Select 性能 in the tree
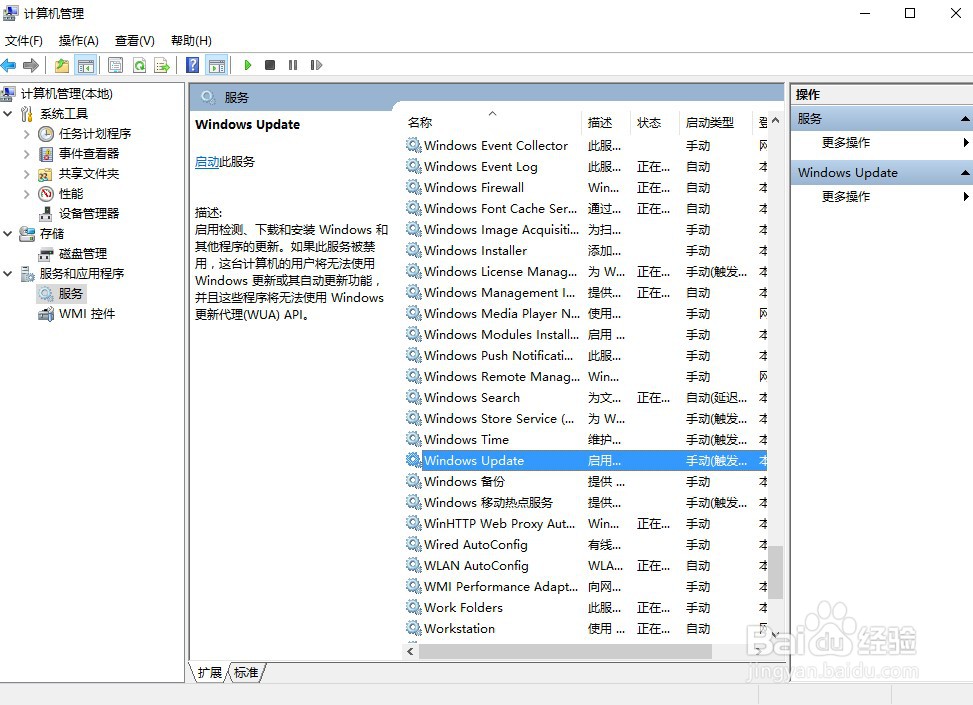The image size is (973, 705). pyautogui.click(x=71, y=194)
